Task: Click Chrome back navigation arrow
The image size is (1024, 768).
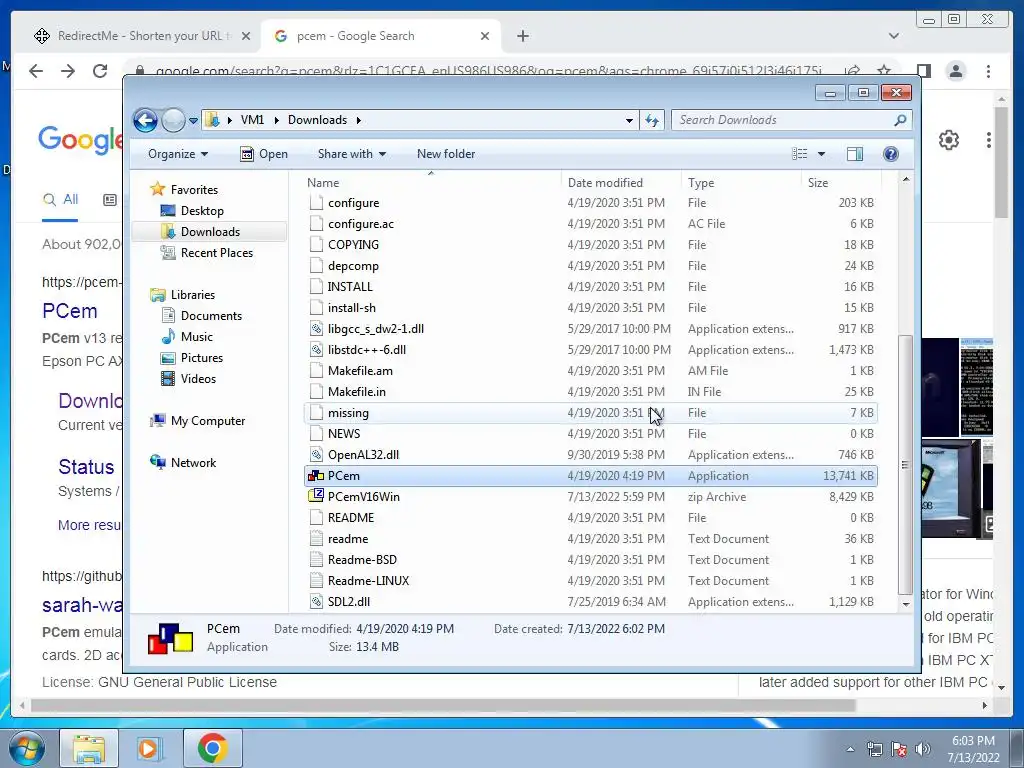Action: (x=36, y=71)
